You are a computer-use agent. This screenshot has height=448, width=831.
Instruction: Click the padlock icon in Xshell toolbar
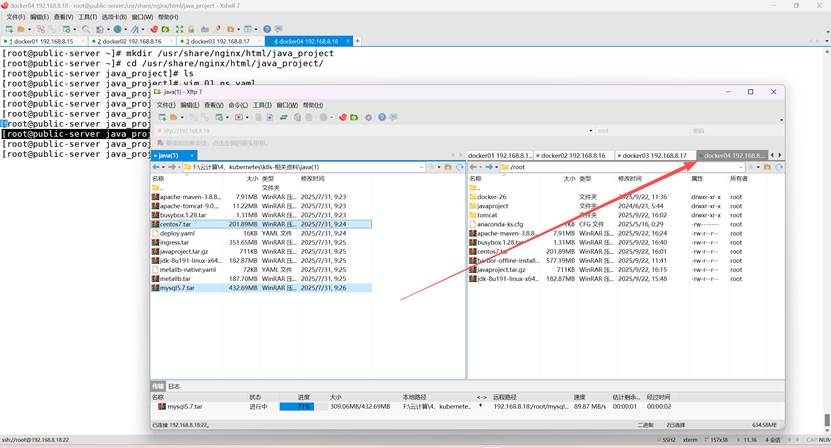click(191, 29)
